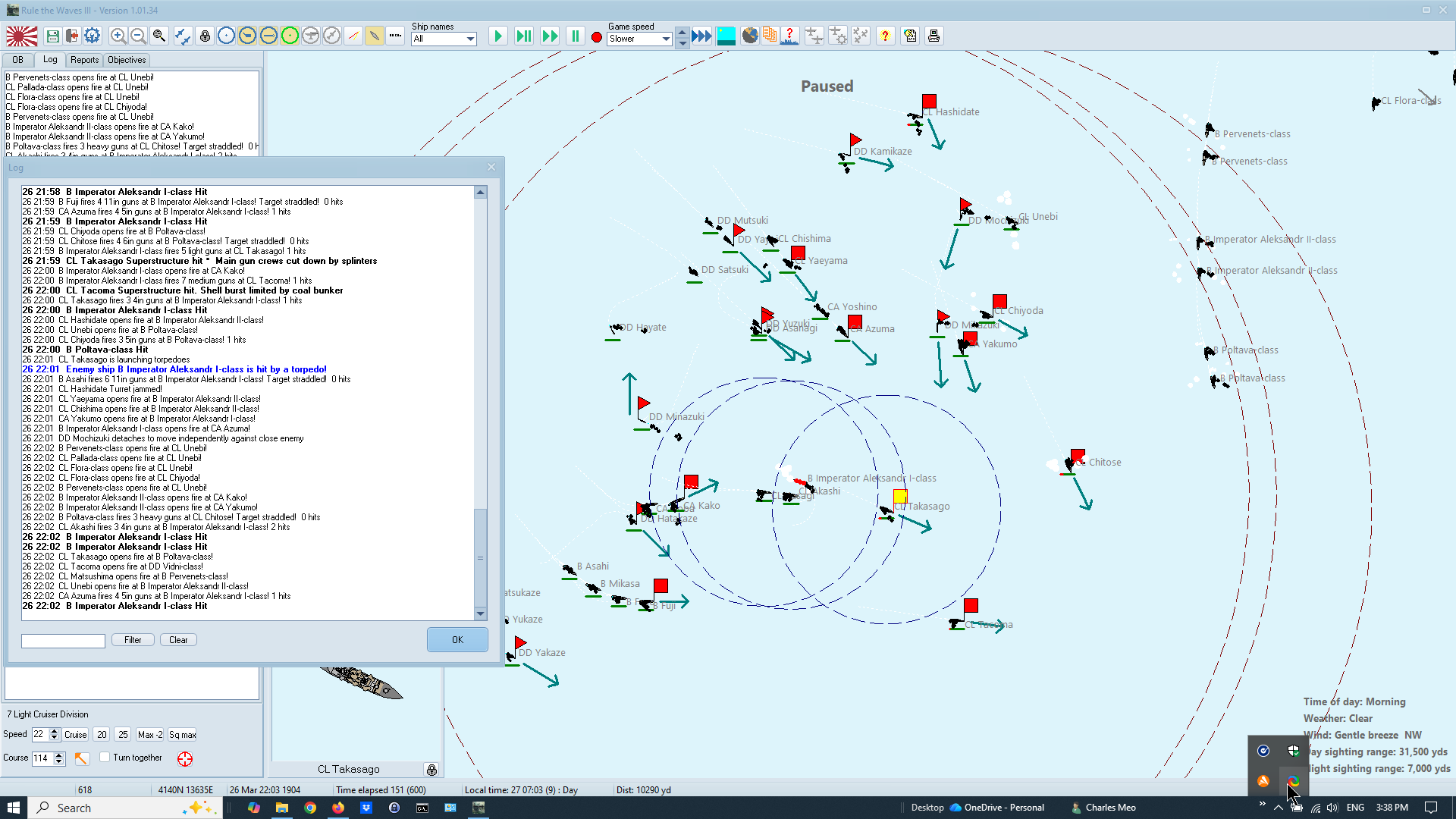Click the red question mark over ships icon
This screenshot has height=819, width=1456.
pos(789,36)
